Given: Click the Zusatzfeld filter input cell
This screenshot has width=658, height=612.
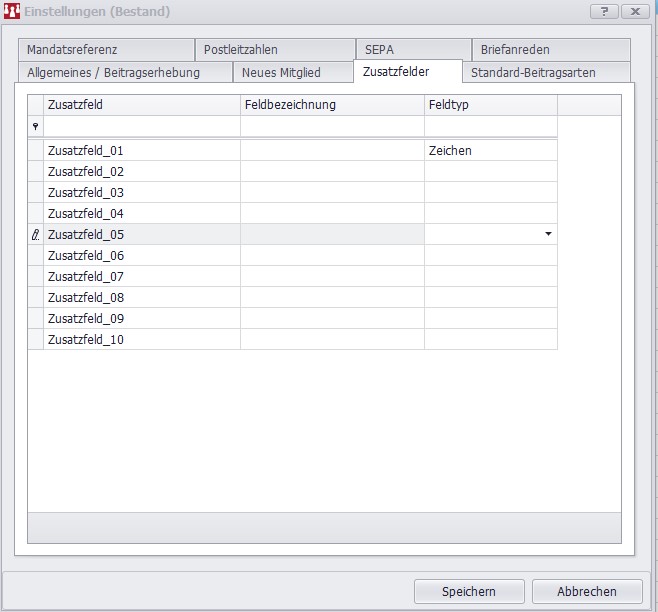Looking at the screenshot, I should tap(142, 127).
